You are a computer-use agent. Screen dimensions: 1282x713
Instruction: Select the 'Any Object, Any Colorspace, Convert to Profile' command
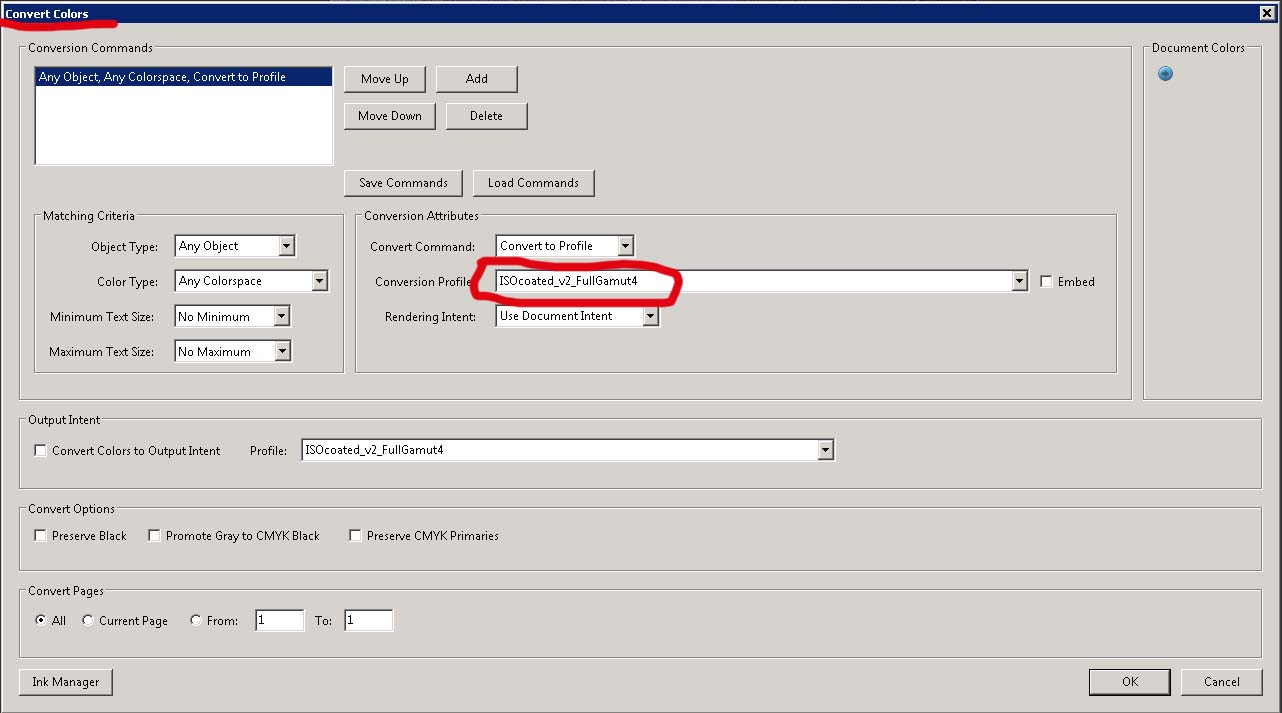(x=183, y=77)
